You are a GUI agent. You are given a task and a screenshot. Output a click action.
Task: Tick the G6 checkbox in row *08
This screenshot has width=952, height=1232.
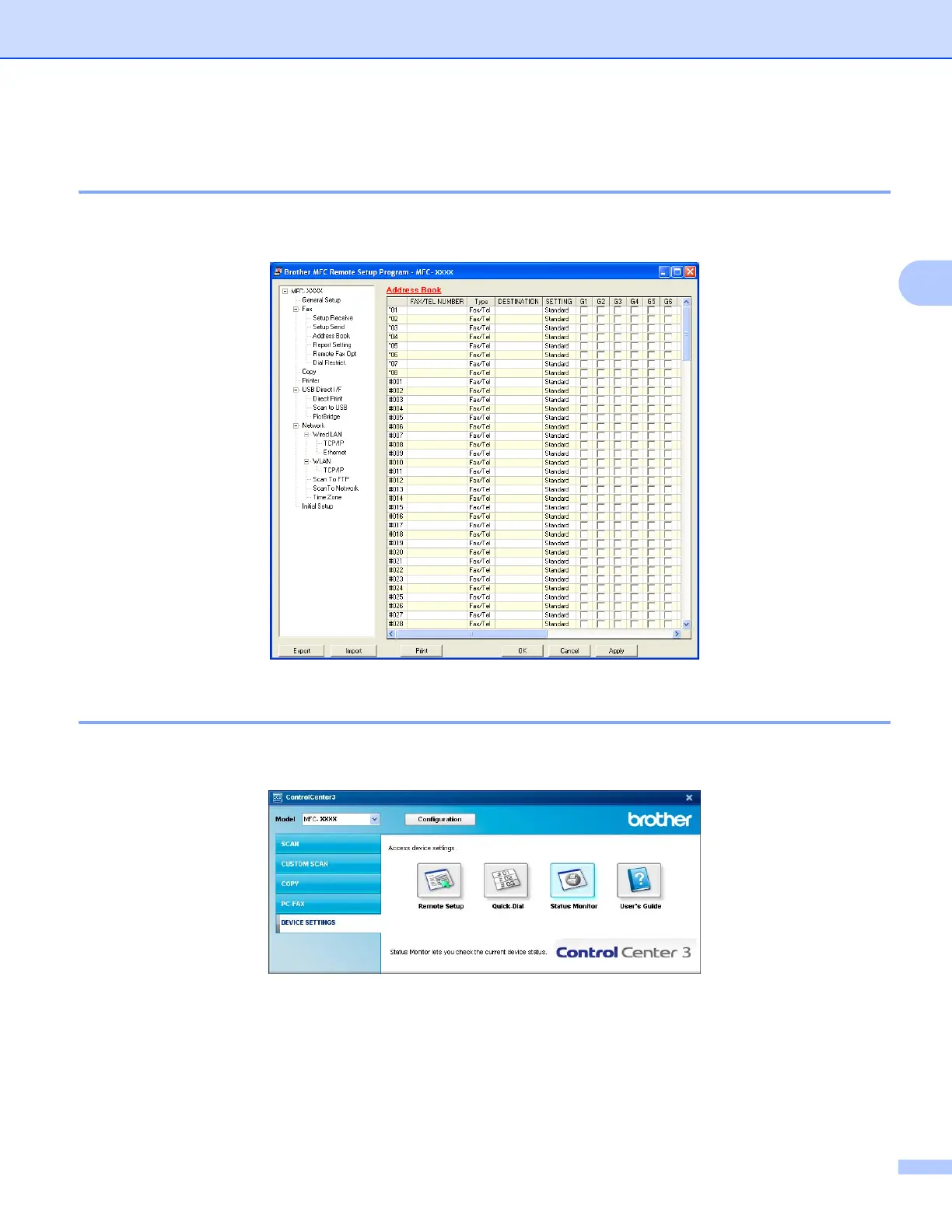pos(668,373)
